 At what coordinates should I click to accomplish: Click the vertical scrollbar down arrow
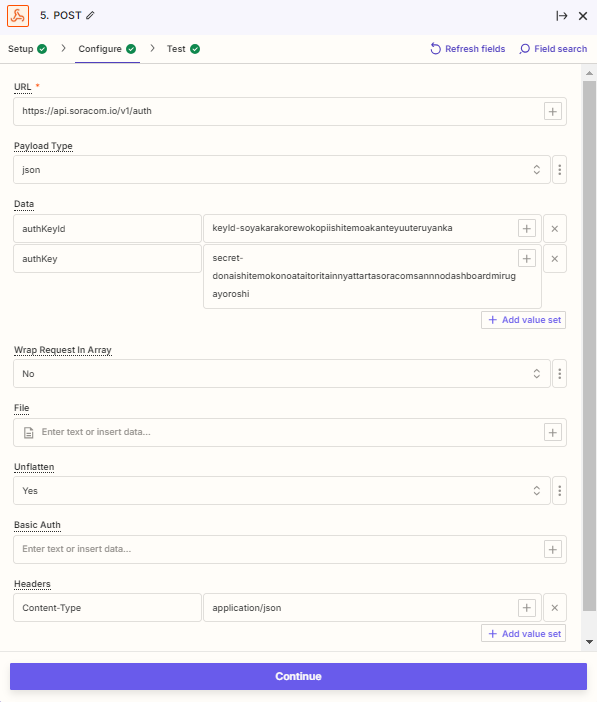tap(589, 642)
